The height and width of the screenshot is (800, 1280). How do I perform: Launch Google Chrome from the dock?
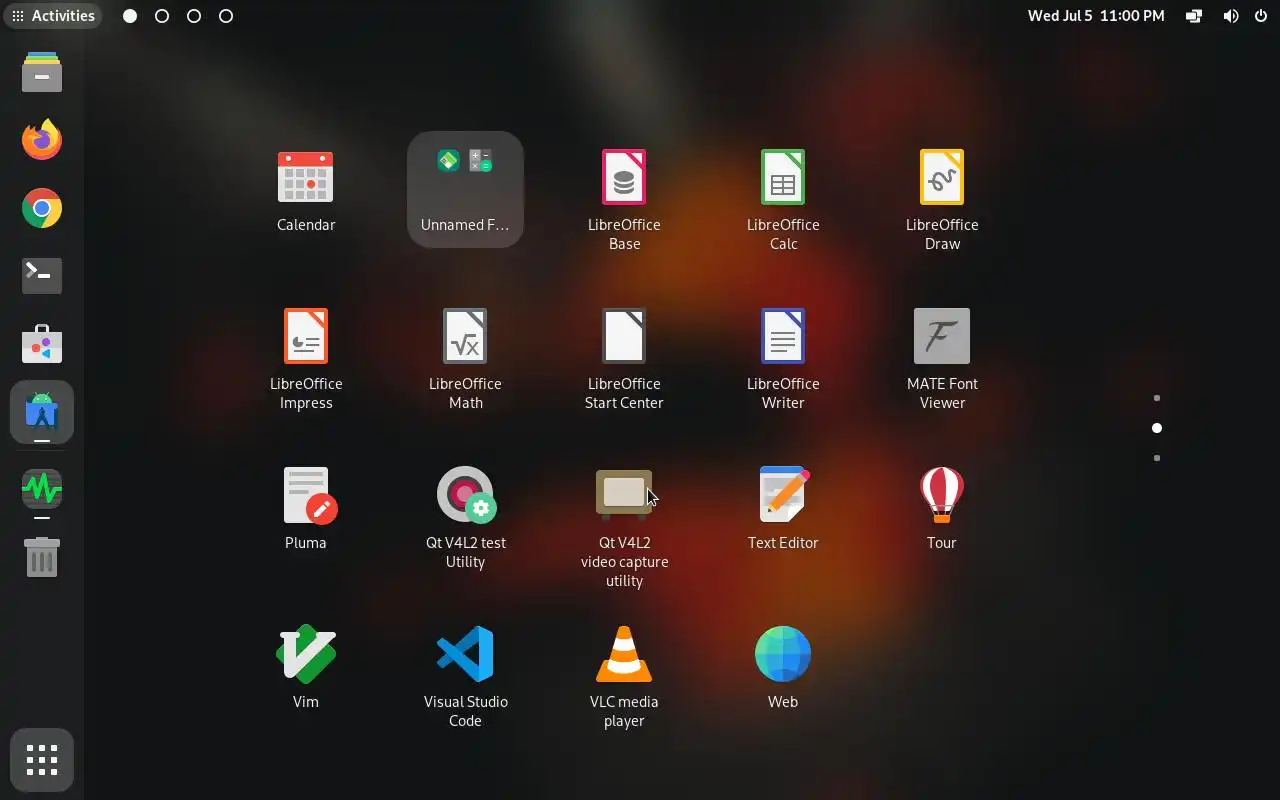point(42,208)
